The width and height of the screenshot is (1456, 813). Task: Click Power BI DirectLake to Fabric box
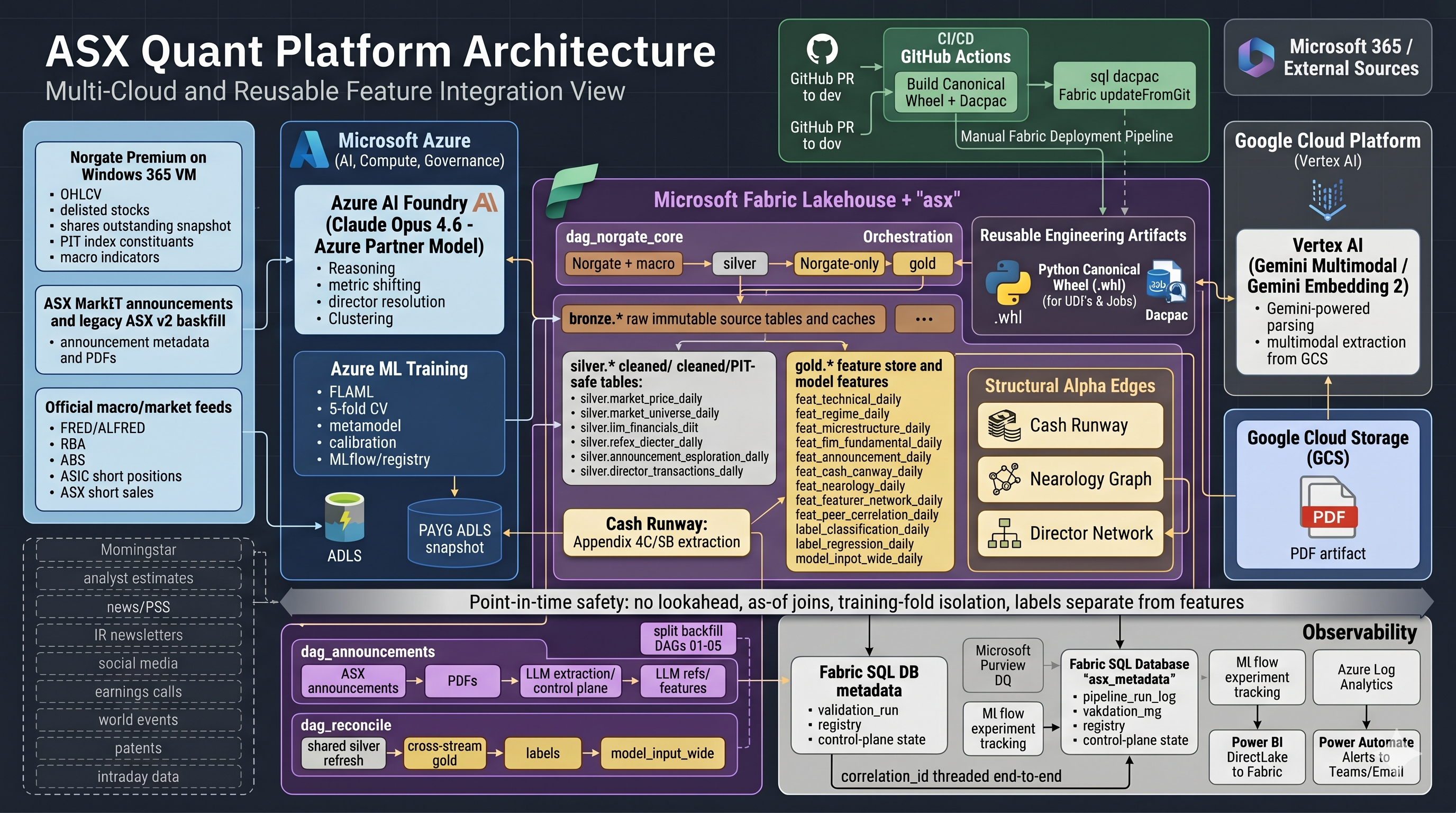click(x=1257, y=757)
